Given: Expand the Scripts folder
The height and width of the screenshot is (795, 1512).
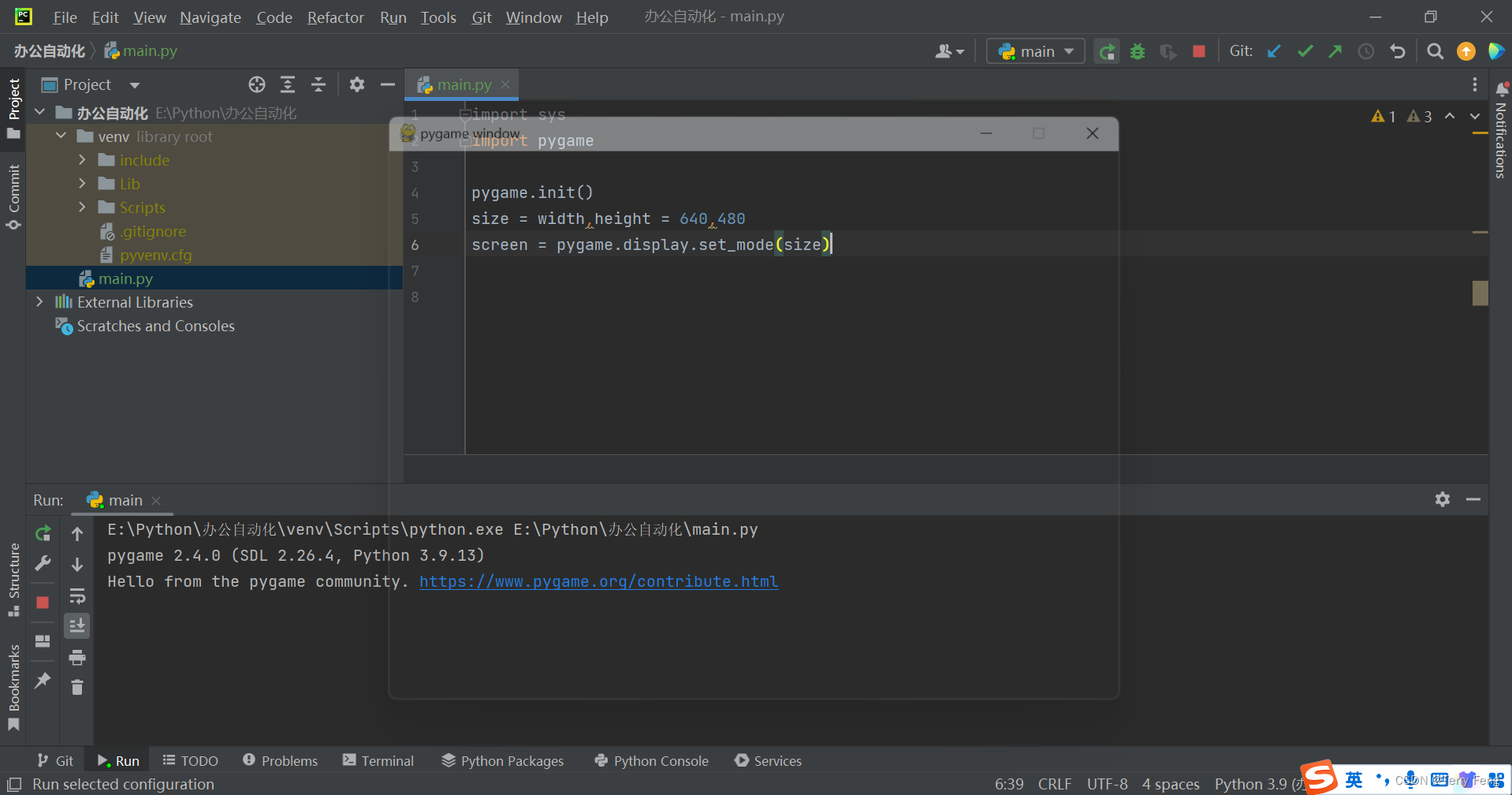Looking at the screenshot, I should [82, 207].
